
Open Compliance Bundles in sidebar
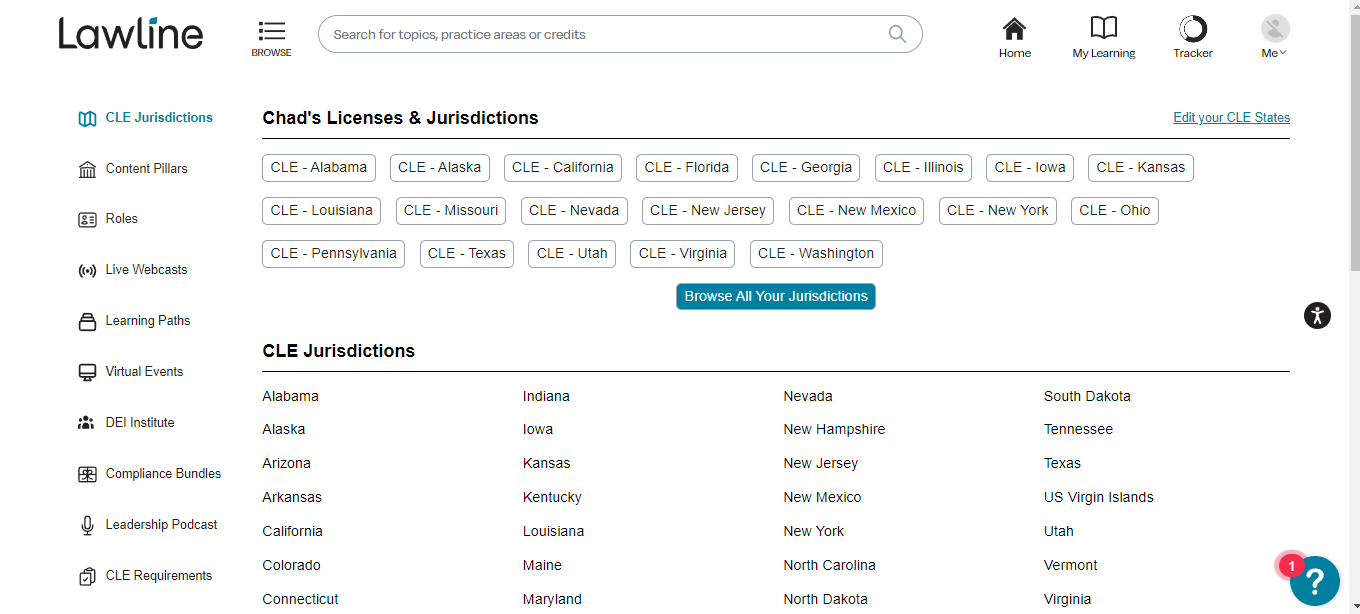pyautogui.click(x=164, y=473)
